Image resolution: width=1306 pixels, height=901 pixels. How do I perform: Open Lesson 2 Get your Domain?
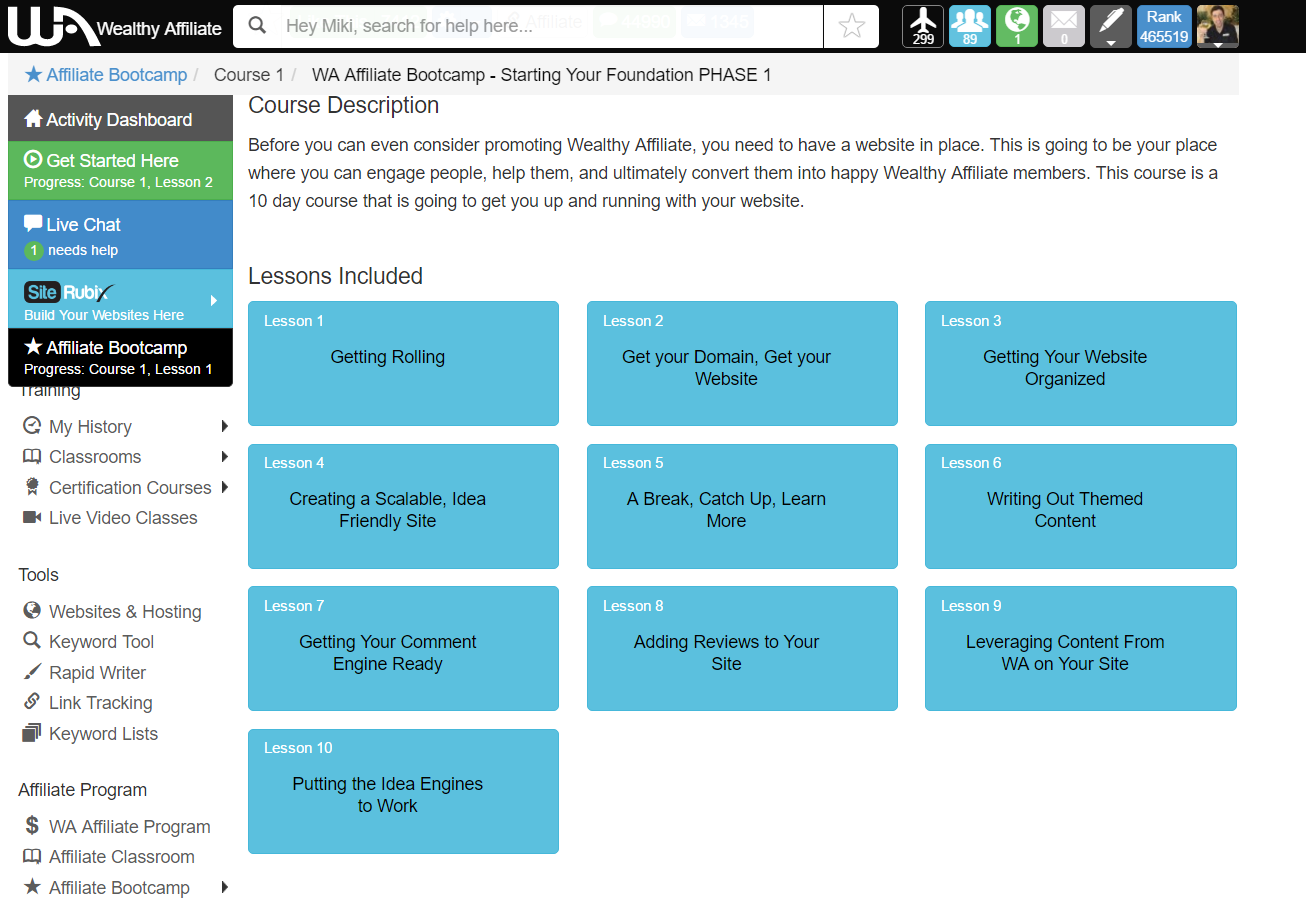click(x=742, y=363)
